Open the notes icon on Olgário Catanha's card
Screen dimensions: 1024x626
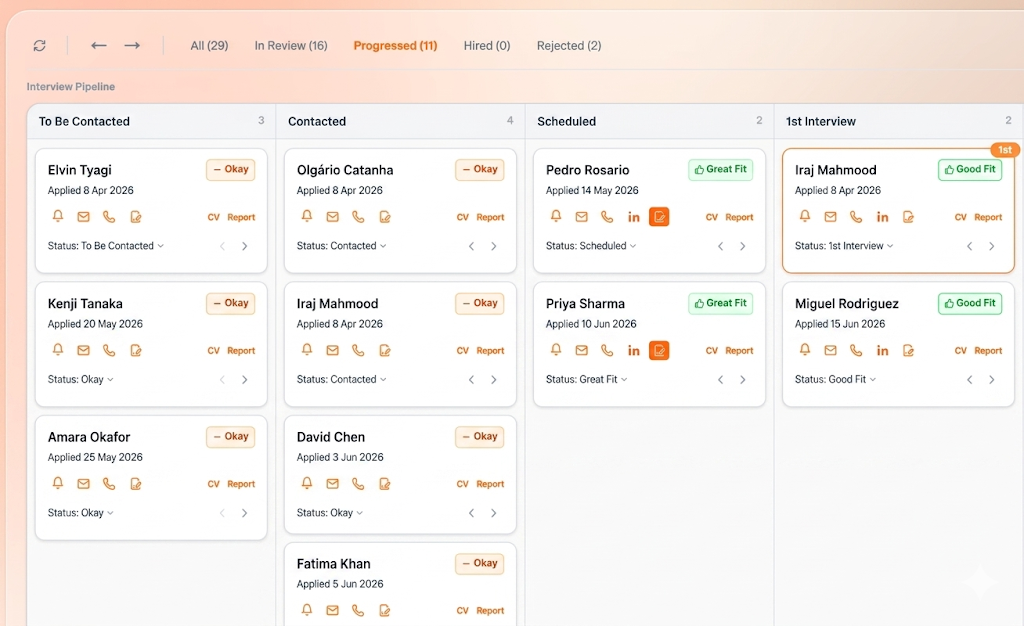(385, 217)
